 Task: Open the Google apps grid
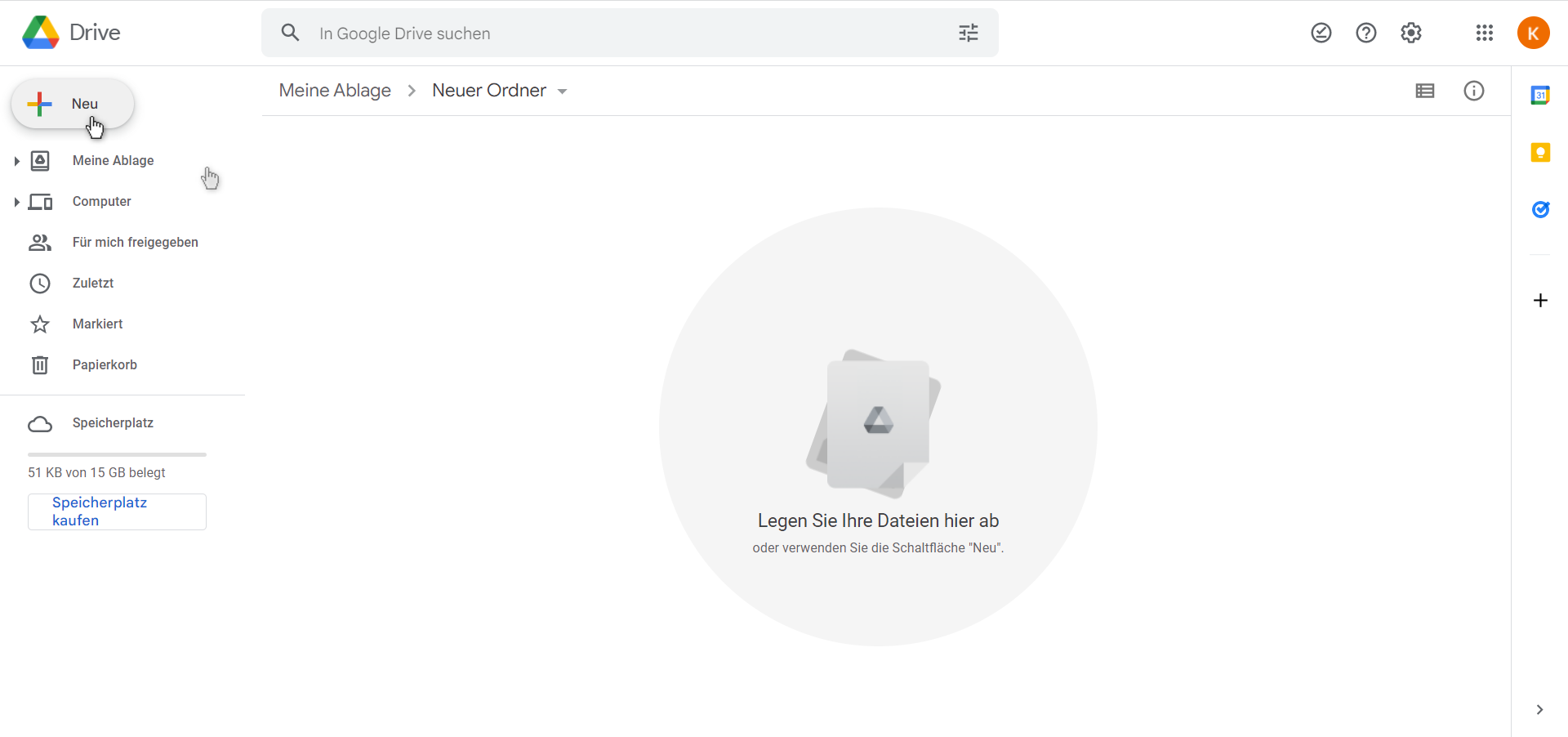tap(1485, 33)
